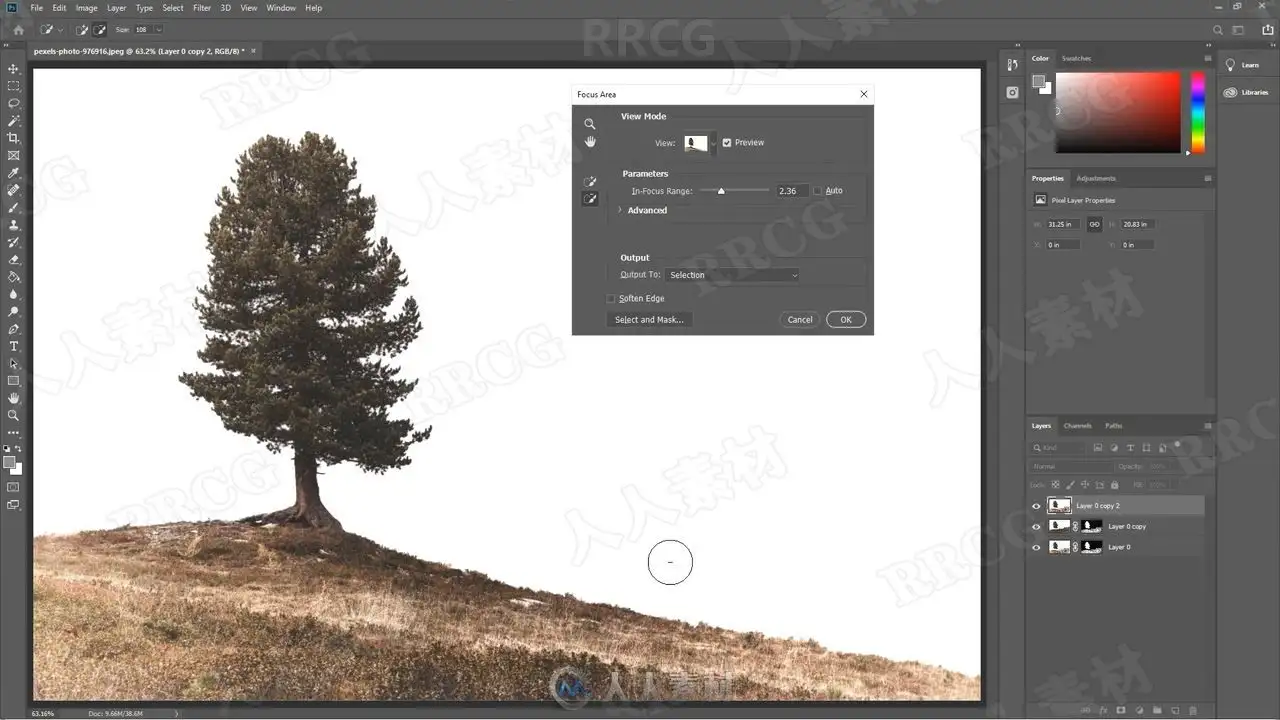Open the Select menu

(173, 8)
